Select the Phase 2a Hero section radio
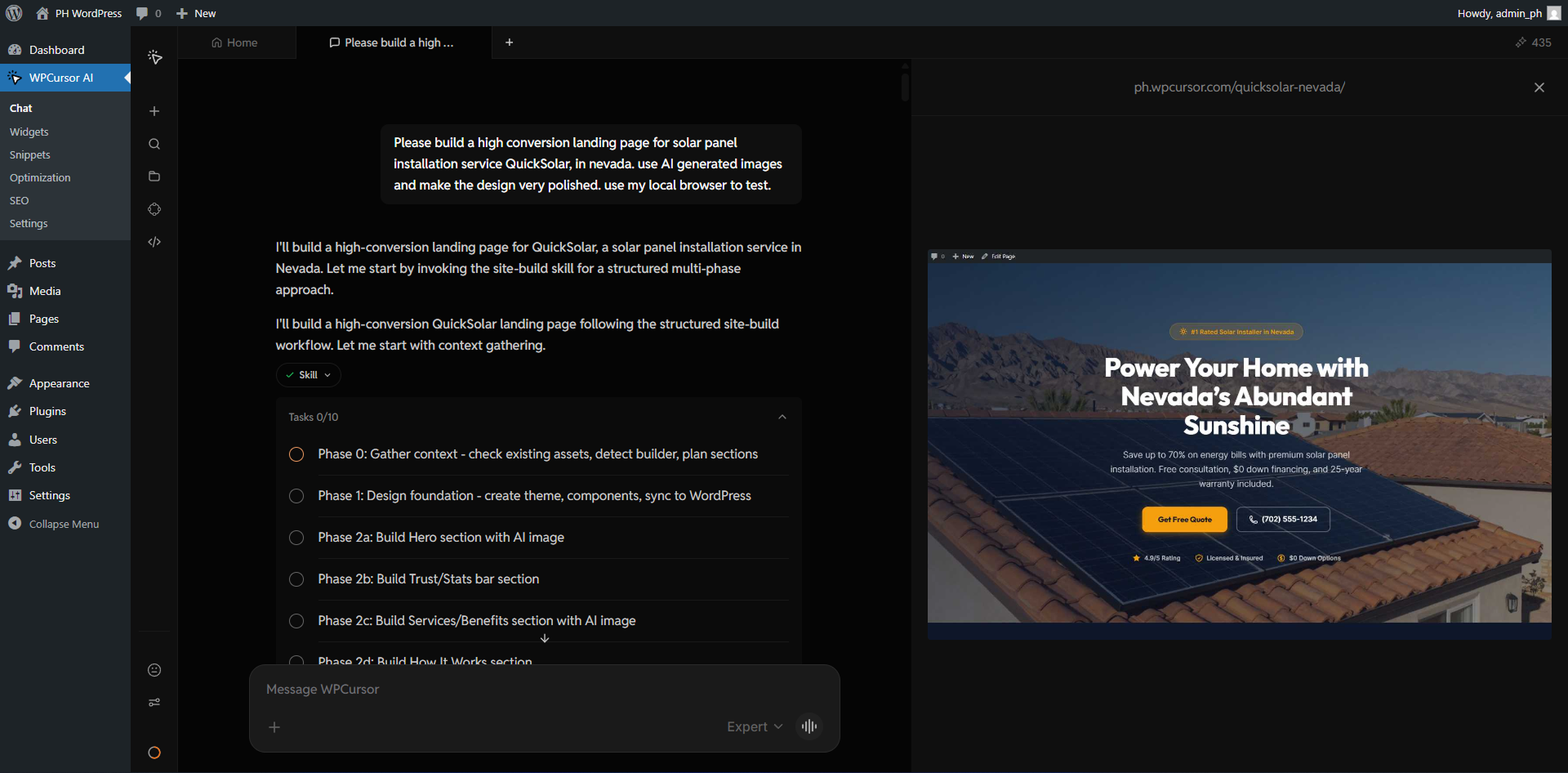The image size is (1568, 773). pos(296,538)
